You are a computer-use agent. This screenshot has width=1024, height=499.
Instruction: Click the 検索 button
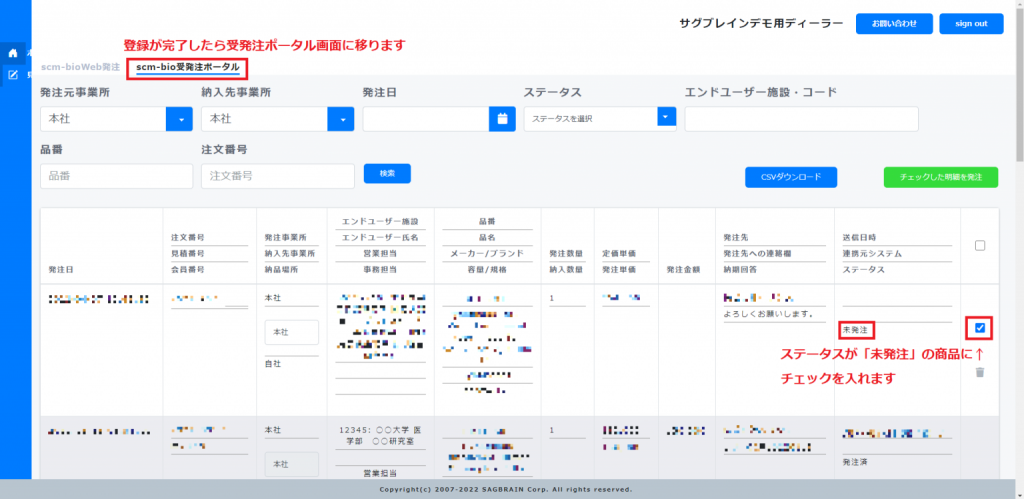[387, 173]
